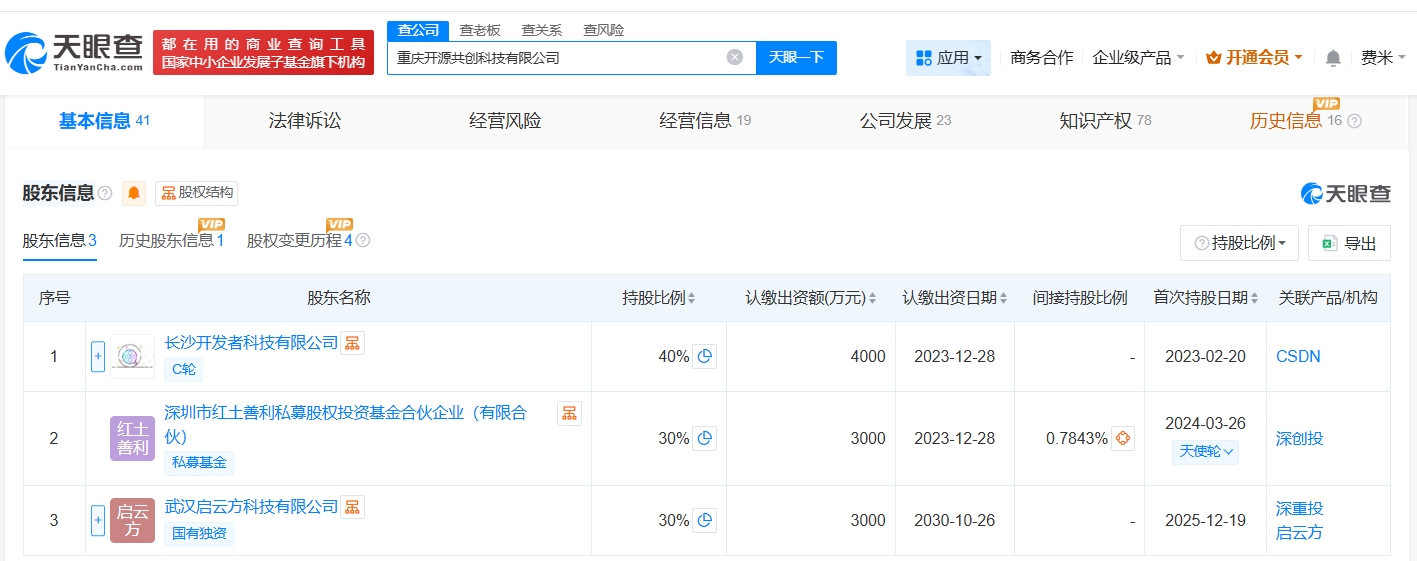Sort table by 认缴出资额 column
The image size is (1417, 561).
(x=810, y=298)
